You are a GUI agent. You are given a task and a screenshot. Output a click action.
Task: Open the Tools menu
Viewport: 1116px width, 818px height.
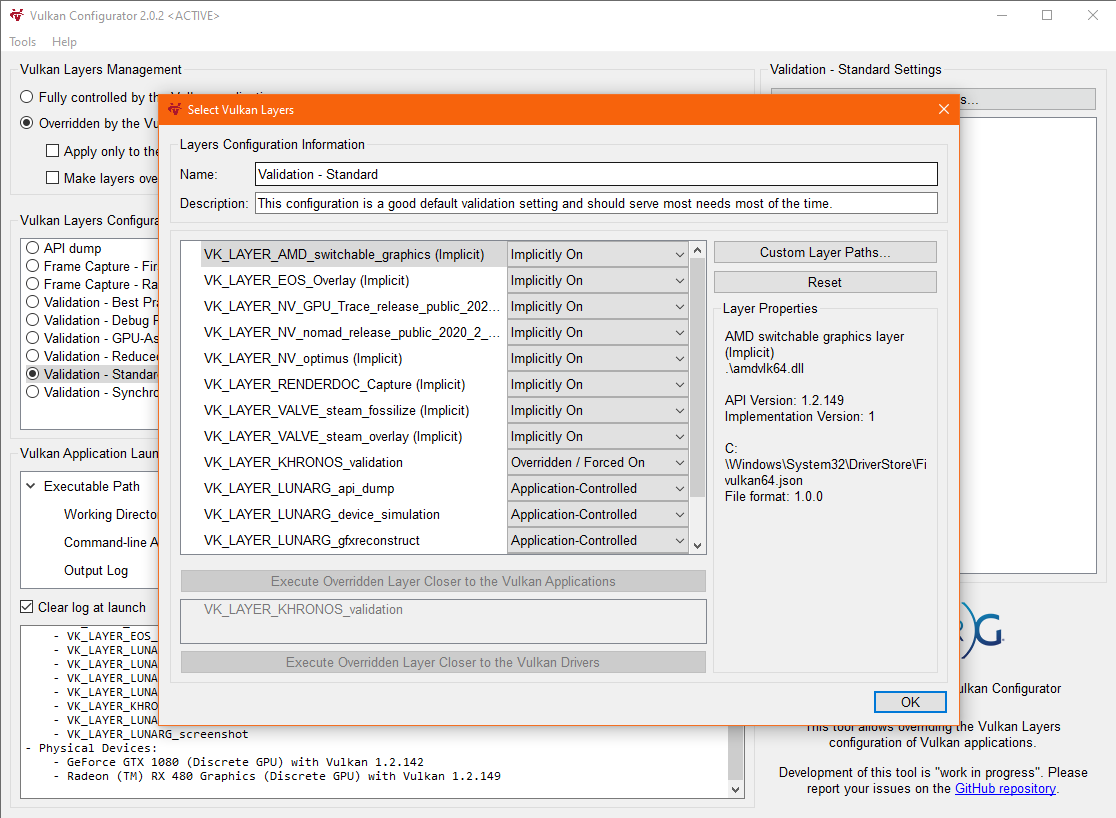(x=22, y=42)
